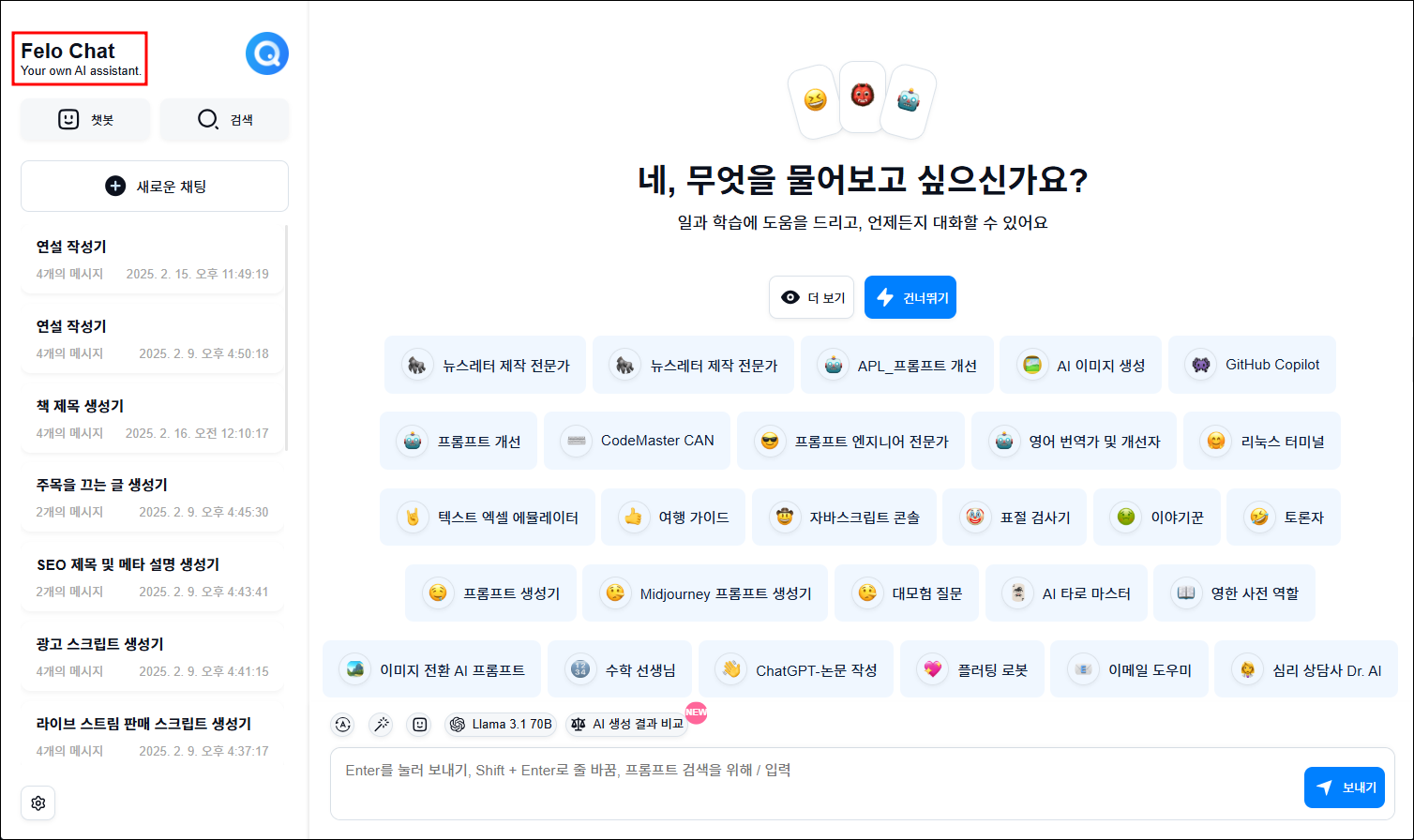
Task: Toggle the AI 생성 결과 비교 comparison feature
Action: click(x=626, y=724)
